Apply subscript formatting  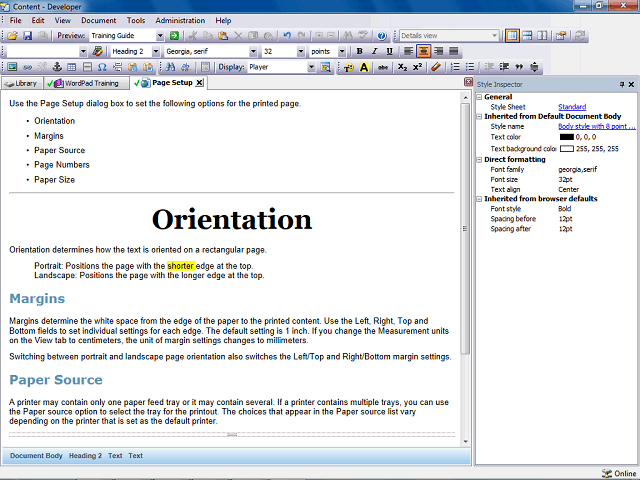coord(402,67)
